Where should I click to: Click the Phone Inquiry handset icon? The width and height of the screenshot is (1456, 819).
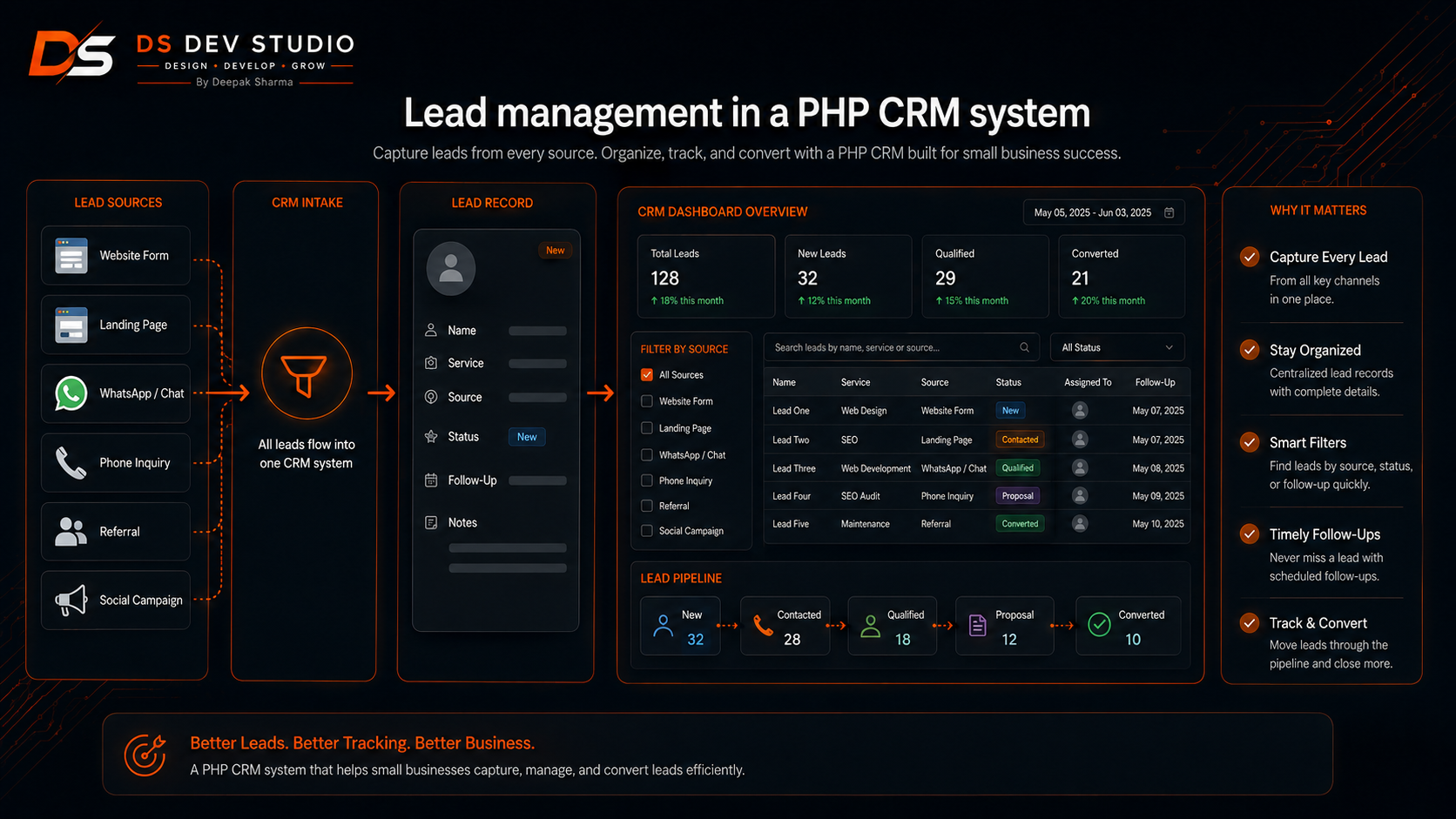71,463
